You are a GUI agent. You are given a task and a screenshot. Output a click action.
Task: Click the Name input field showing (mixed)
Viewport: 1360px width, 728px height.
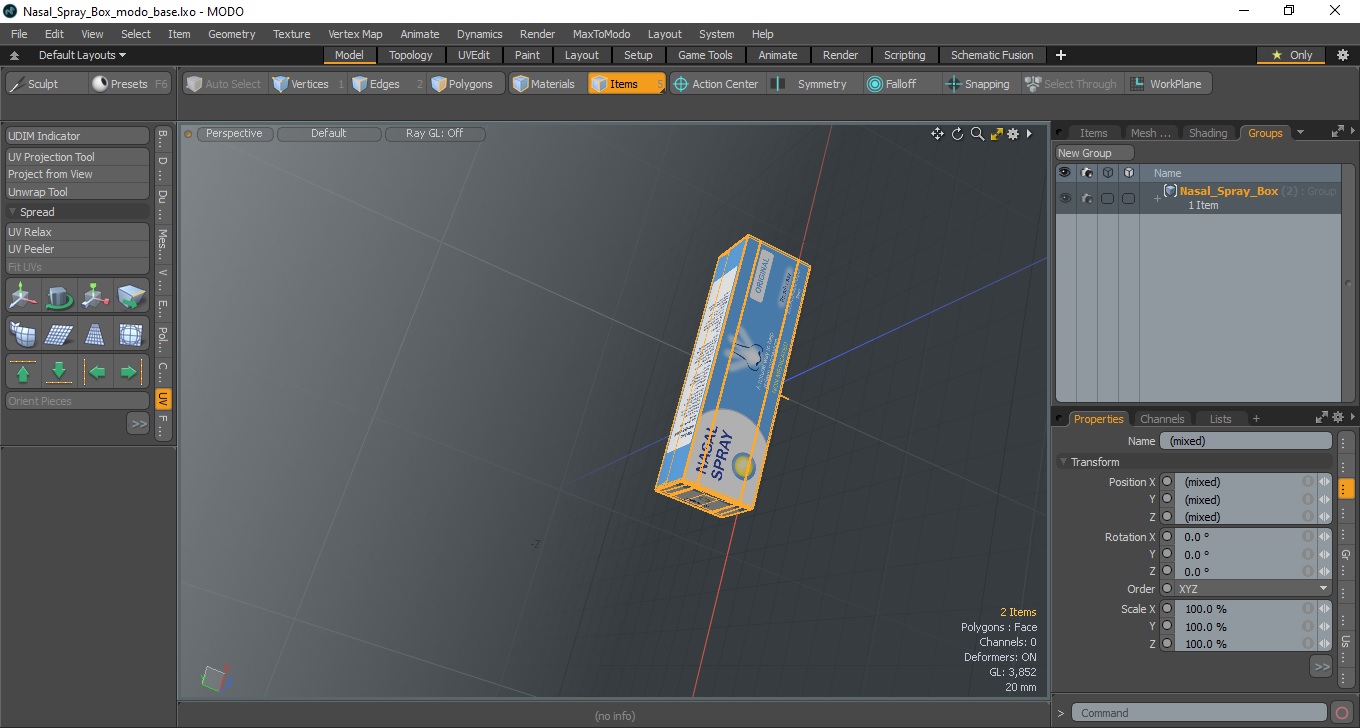pos(1245,441)
